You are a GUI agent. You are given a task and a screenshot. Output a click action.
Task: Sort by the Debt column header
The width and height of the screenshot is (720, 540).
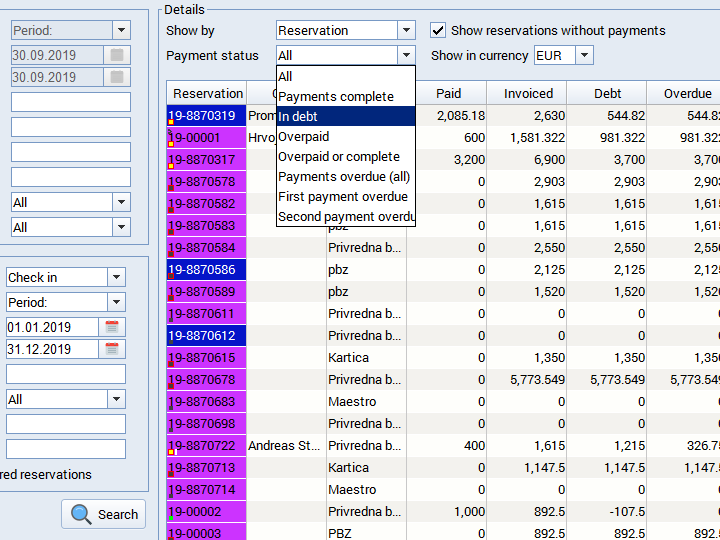click(607, 93)
